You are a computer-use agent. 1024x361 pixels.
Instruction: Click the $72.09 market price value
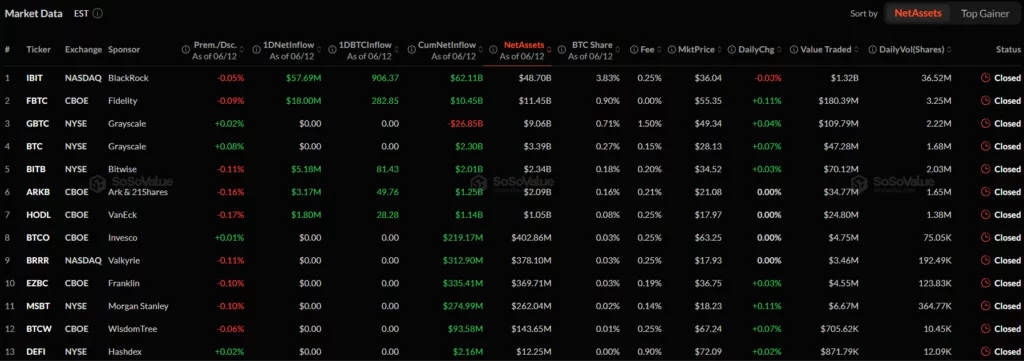(x=709, y=352)
